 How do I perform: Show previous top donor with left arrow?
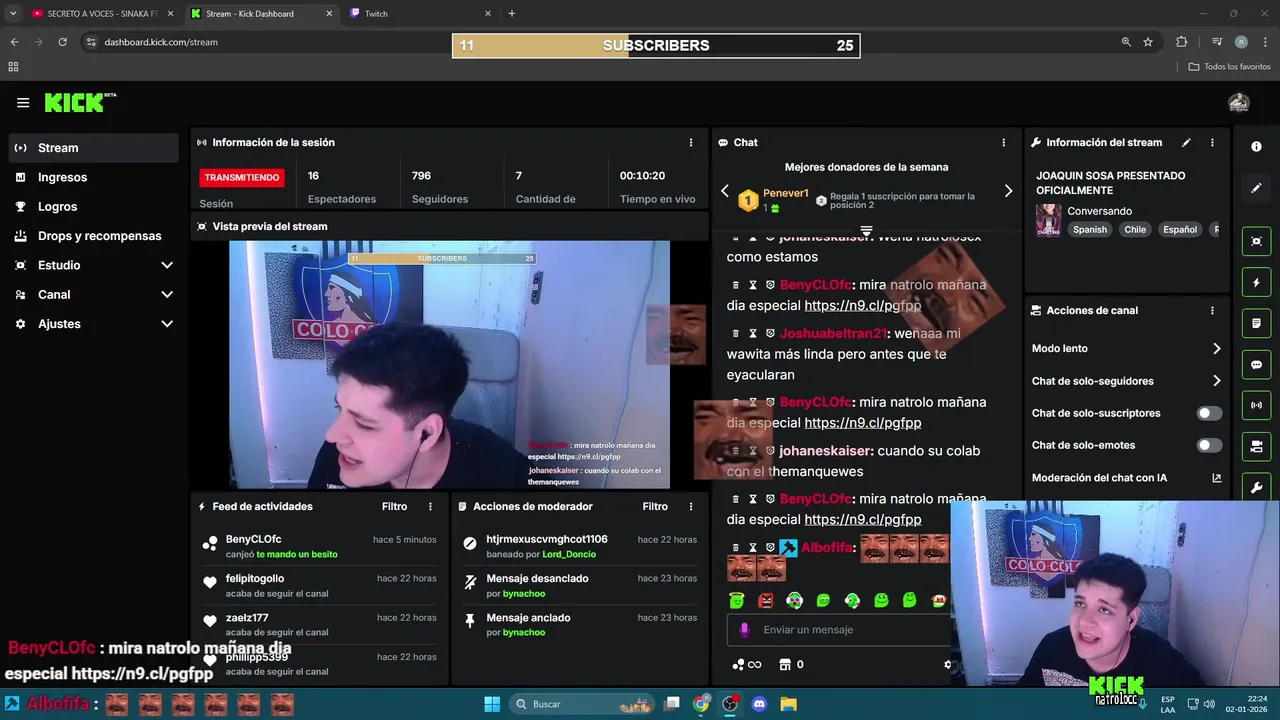pos(725,191)
